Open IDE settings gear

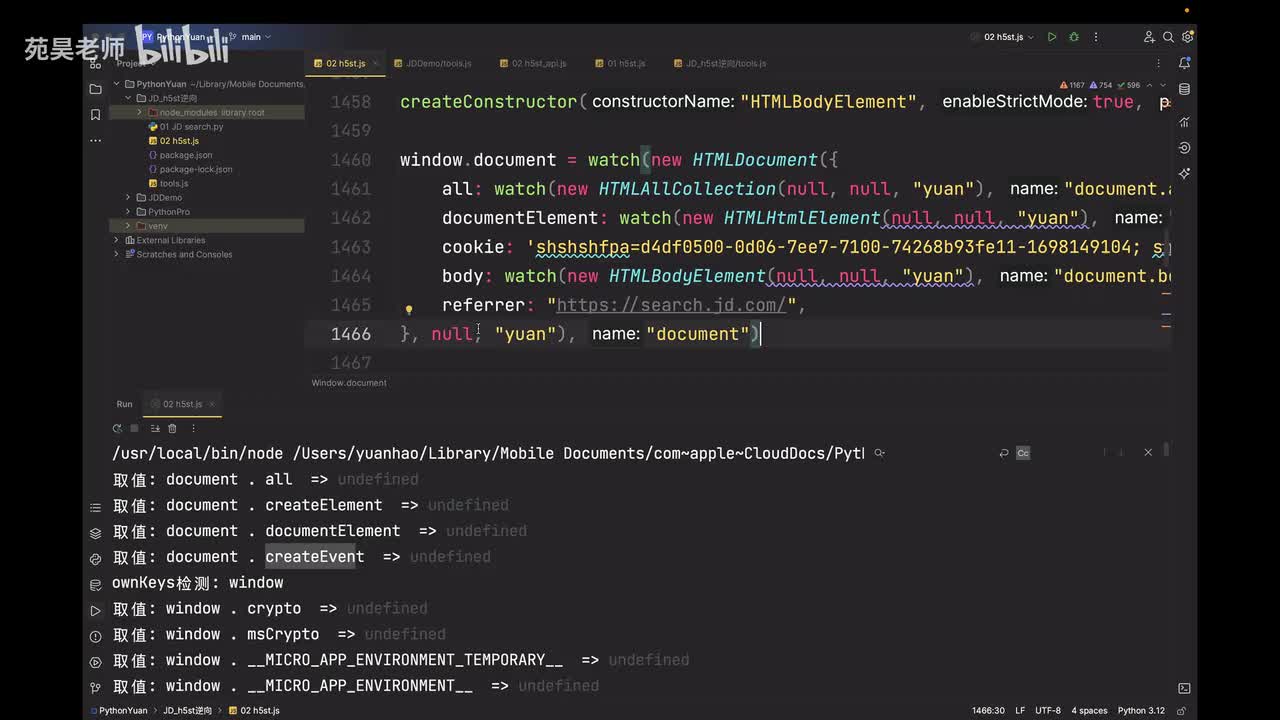pos(1187,37)
